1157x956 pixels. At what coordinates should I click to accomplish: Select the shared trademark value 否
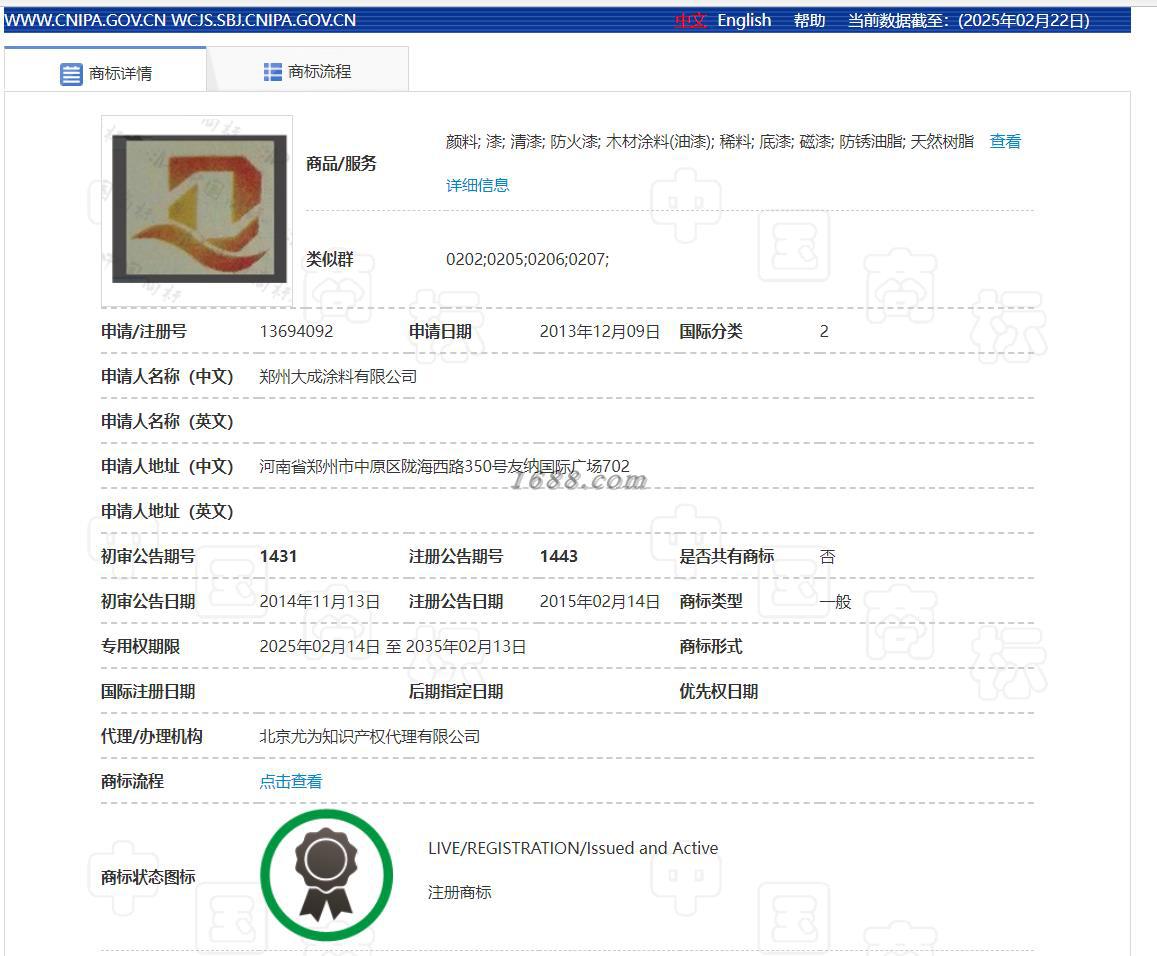(827, 557)
